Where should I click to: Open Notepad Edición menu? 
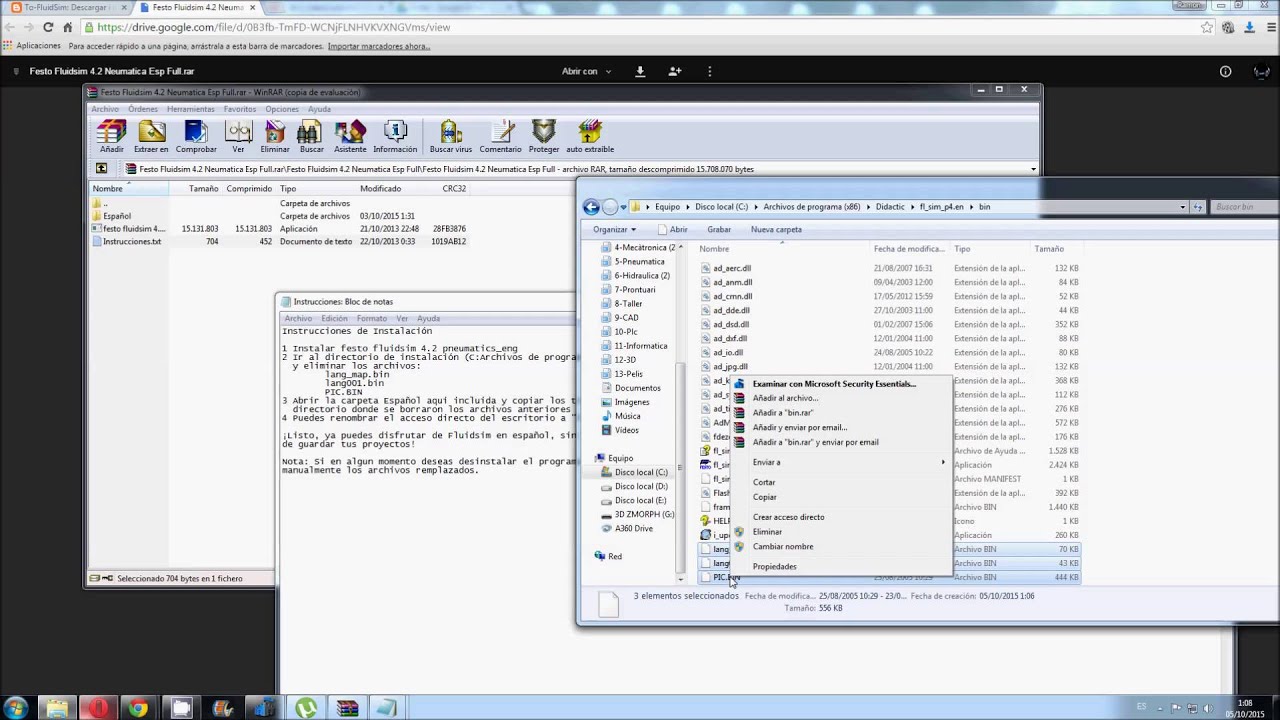coord(334,318)
